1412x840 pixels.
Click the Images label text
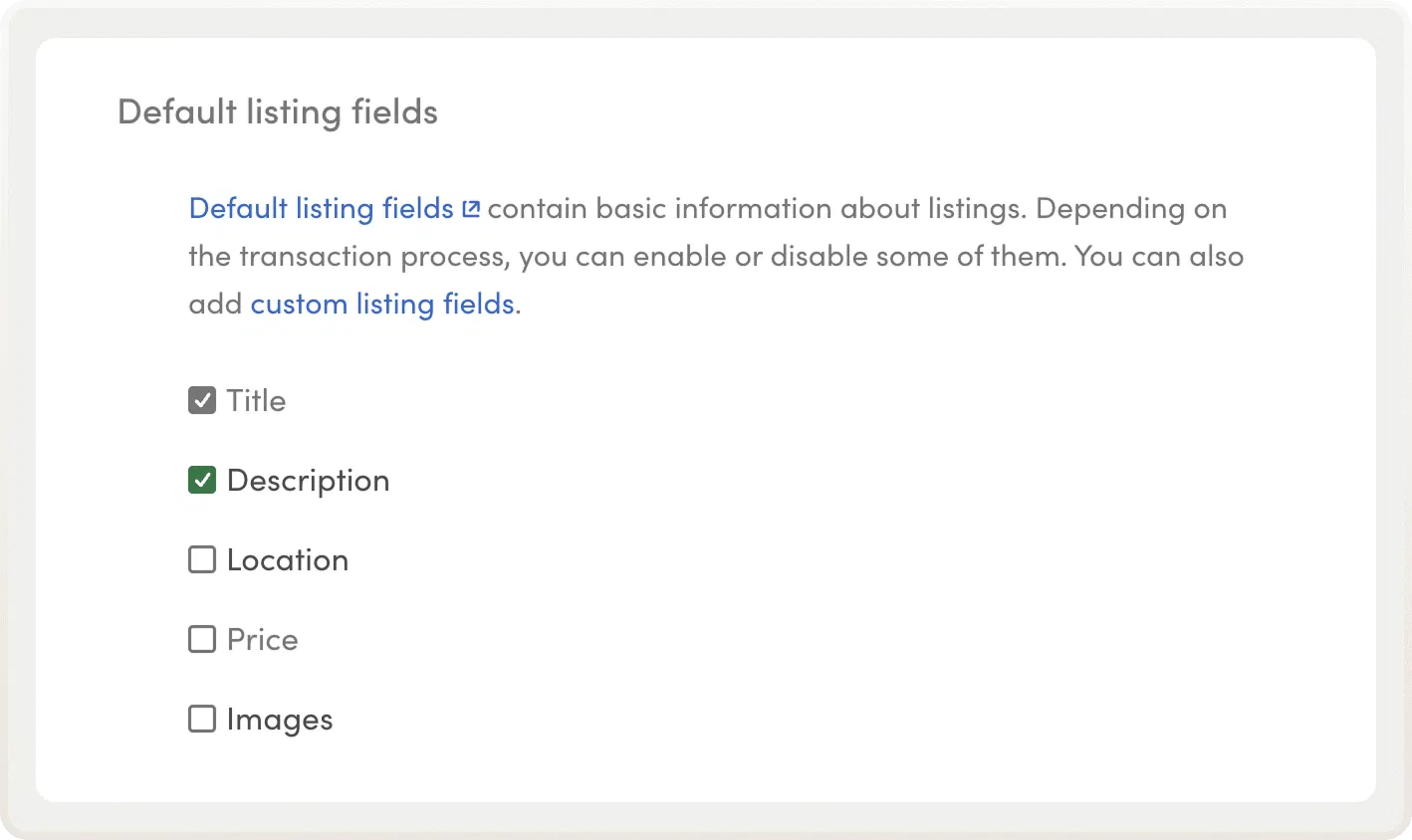(x=280, y=720)
